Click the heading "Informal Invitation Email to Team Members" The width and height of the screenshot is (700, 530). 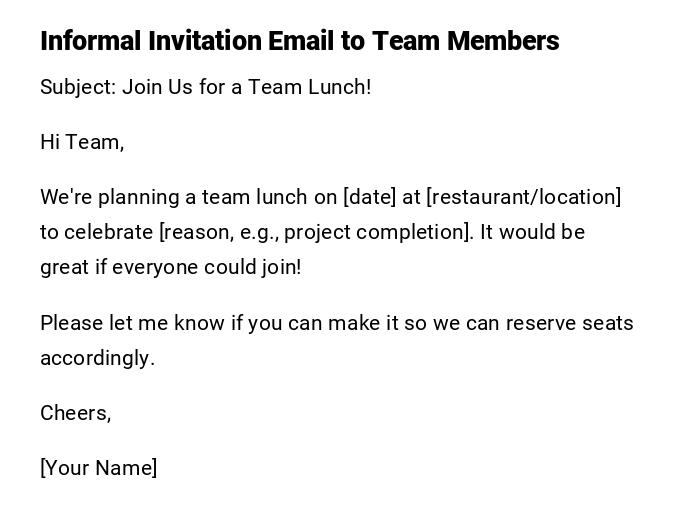(299, 41)
